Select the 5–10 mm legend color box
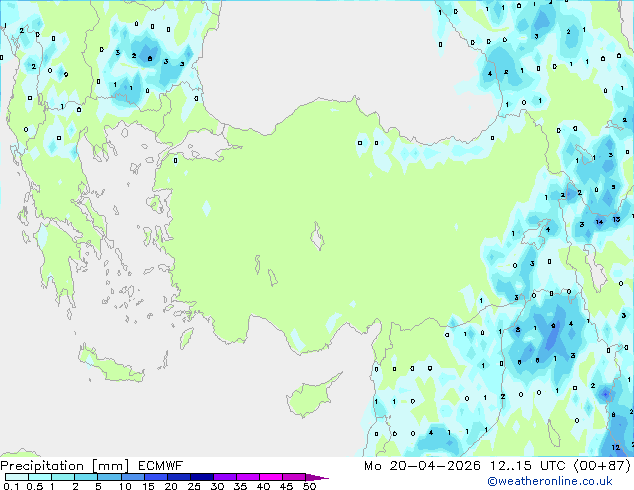 tap(109, 477)
